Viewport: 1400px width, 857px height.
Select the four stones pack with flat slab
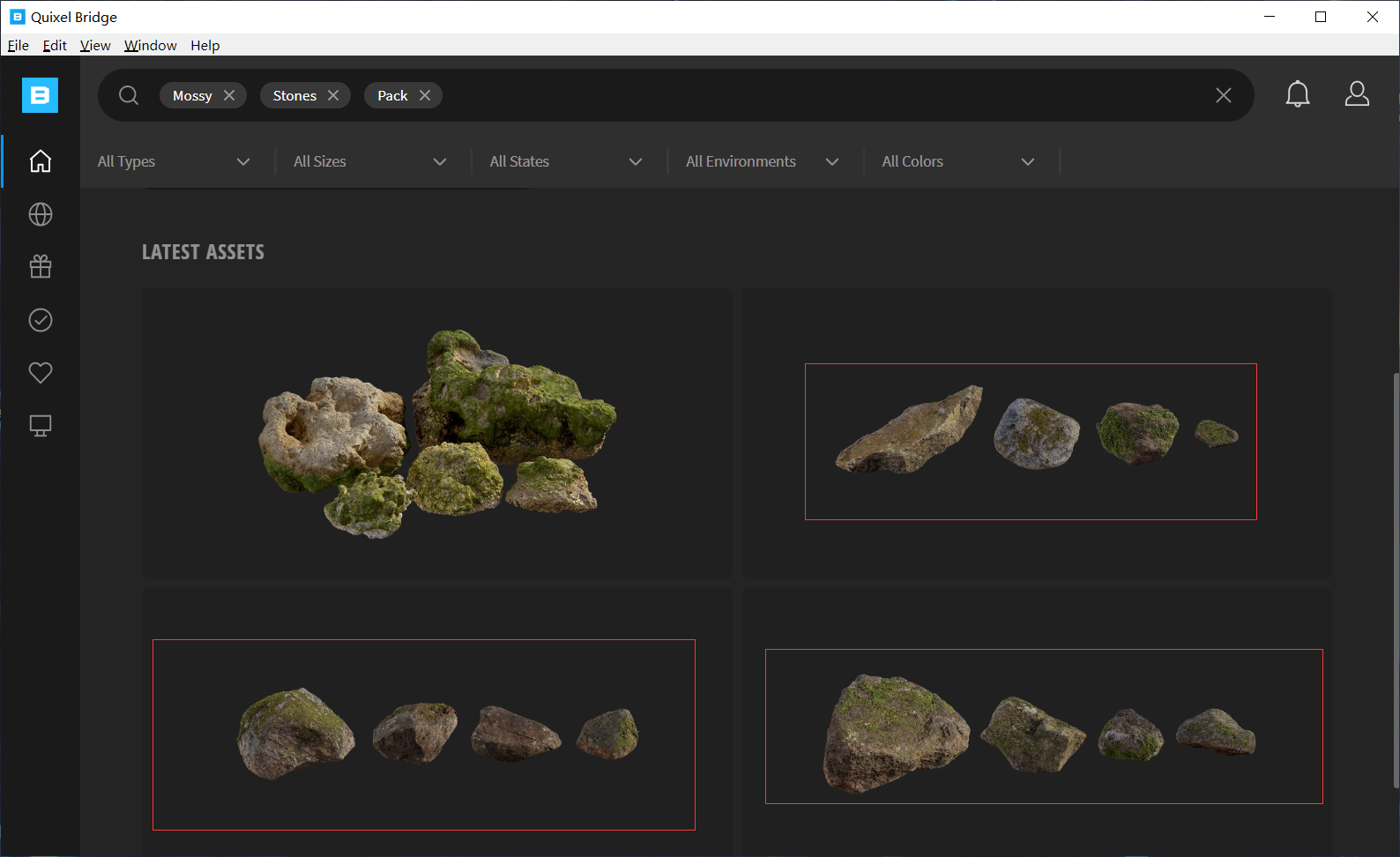pos(1037,434)
